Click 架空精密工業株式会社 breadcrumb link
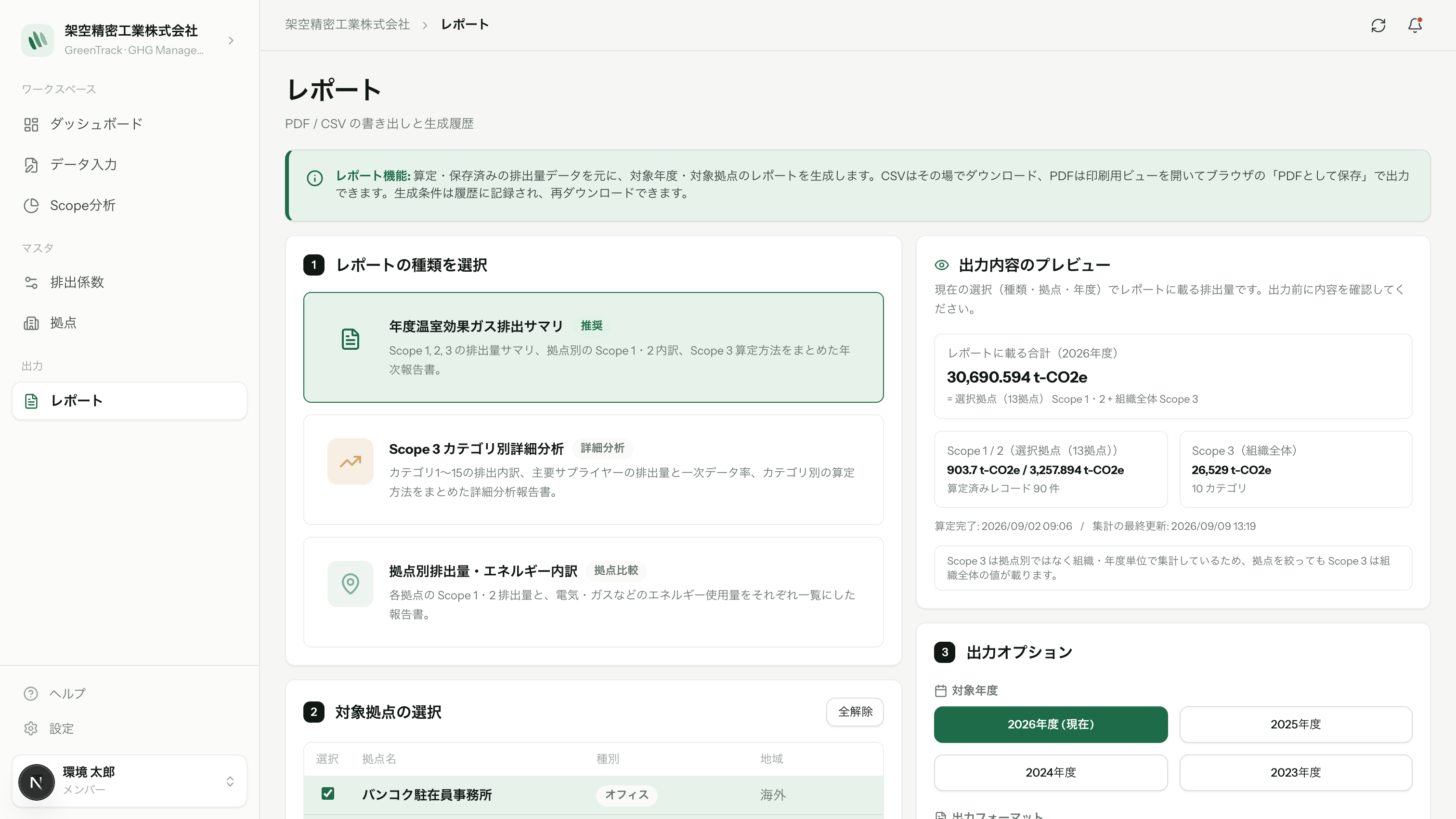Screen dimensions: 1456x819 coord(347,24)
